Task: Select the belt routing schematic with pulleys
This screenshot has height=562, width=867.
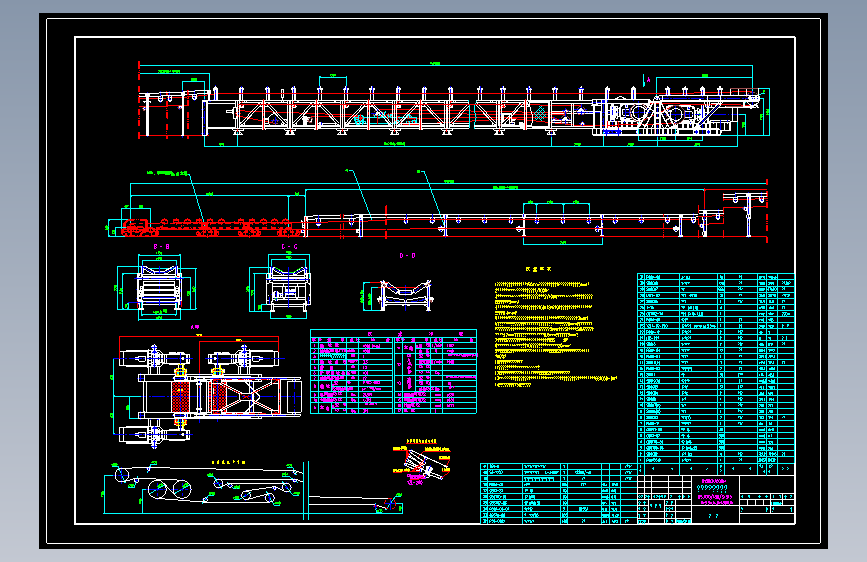Action: [x=253, y=491]
